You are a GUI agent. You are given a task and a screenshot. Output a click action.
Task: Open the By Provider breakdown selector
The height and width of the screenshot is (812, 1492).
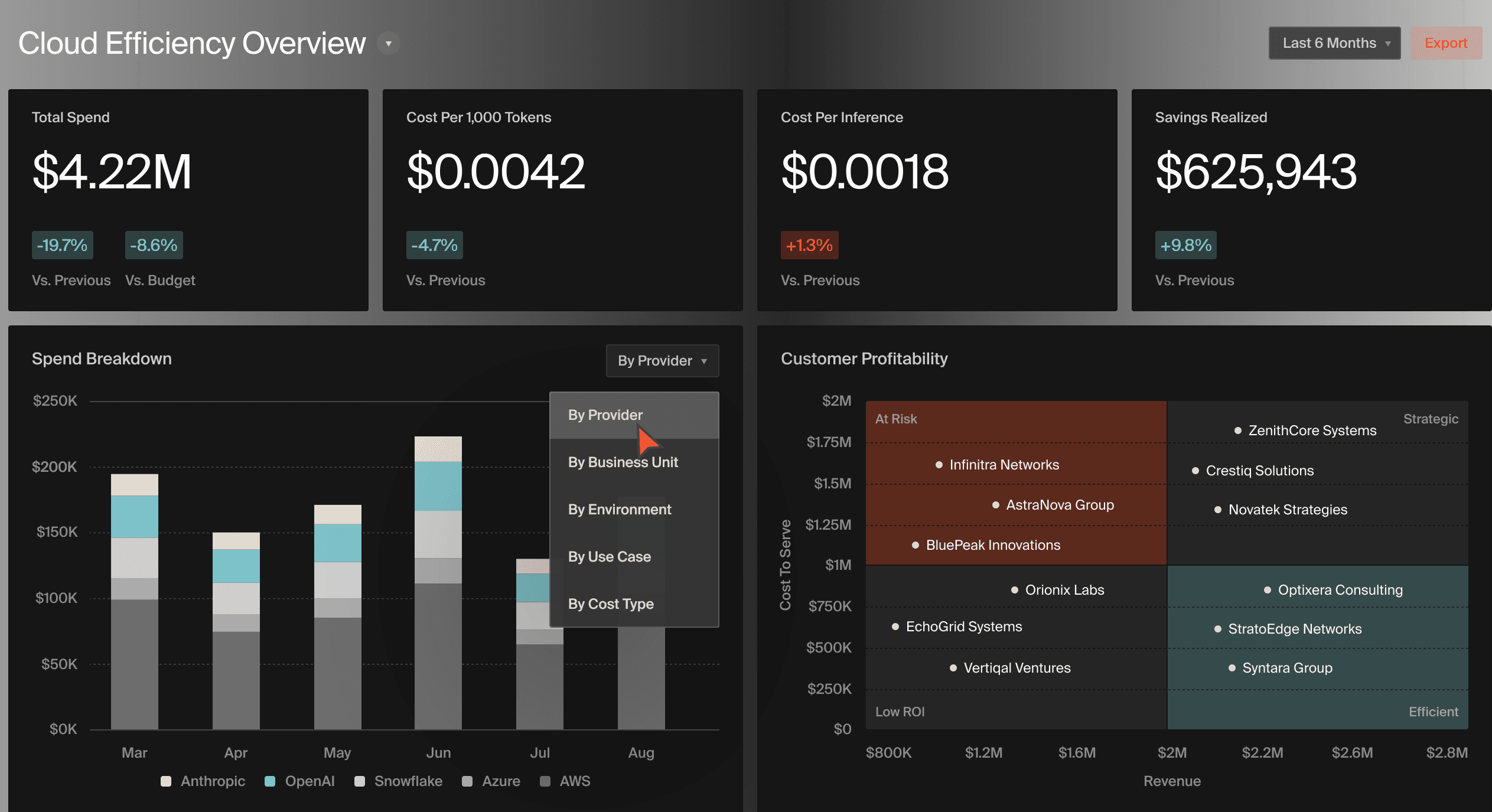point(662,361)
